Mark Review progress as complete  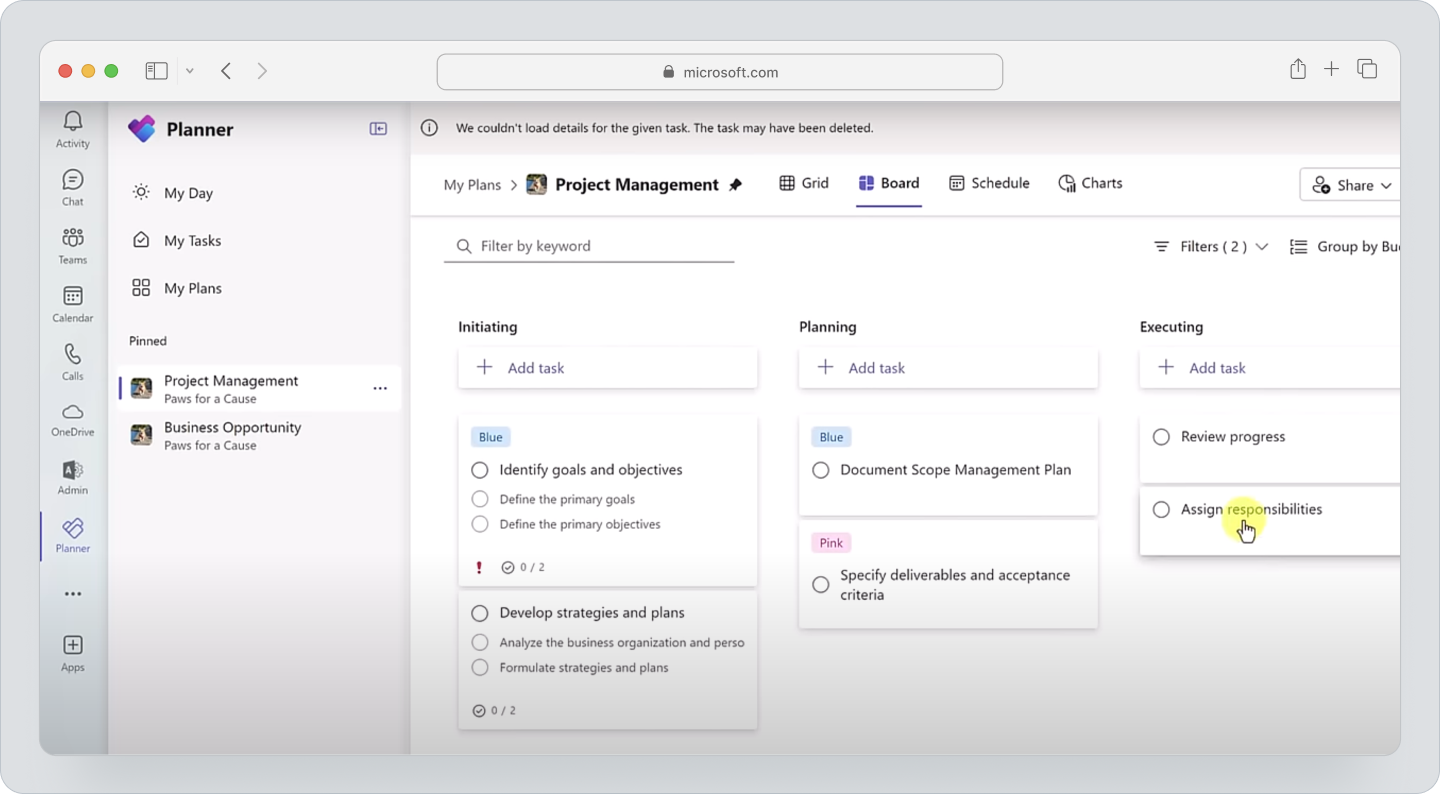coord(1161,437)
